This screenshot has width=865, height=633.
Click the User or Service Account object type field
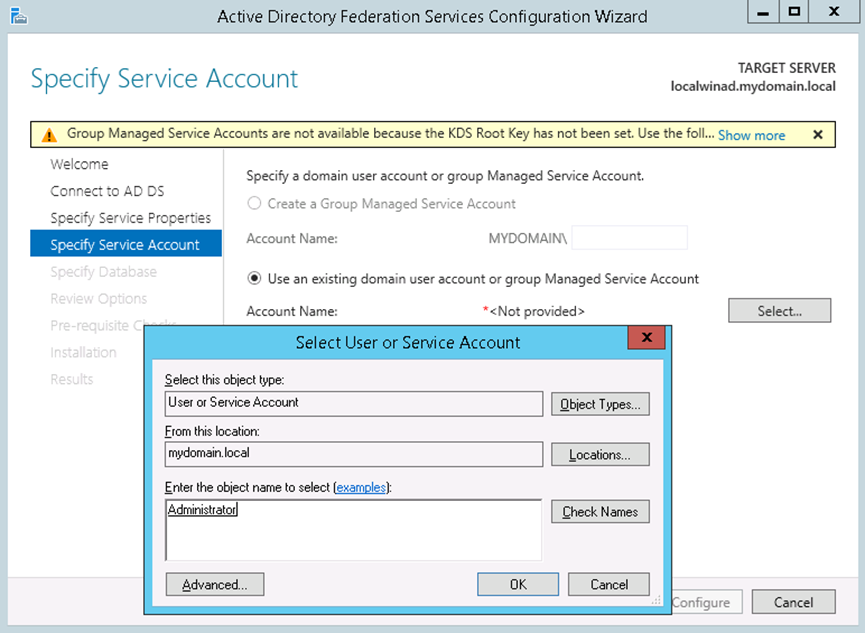354,403
